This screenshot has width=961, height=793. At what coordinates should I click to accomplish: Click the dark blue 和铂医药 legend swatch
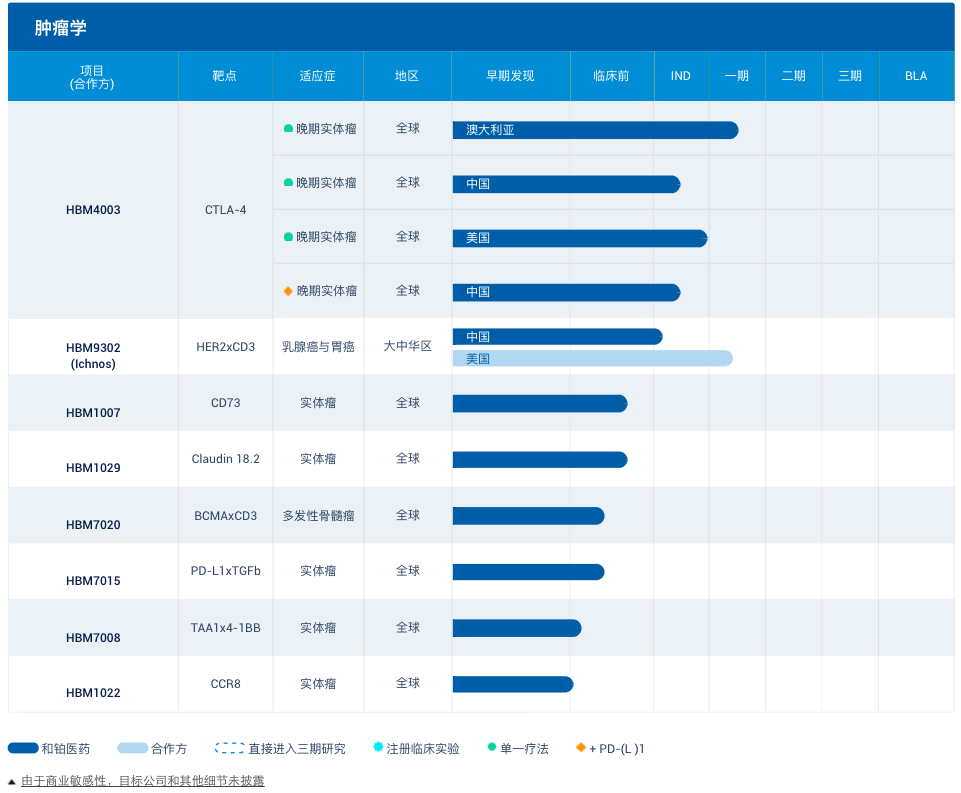pyautogui.click(x=23, y=748)
